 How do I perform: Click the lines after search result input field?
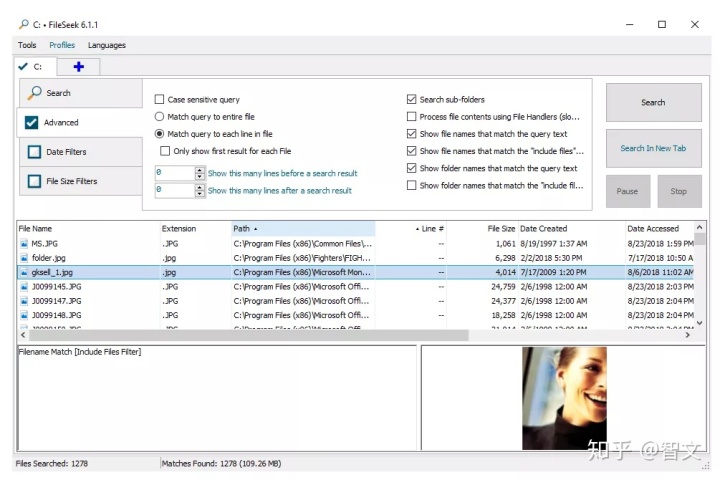(175, 190)
